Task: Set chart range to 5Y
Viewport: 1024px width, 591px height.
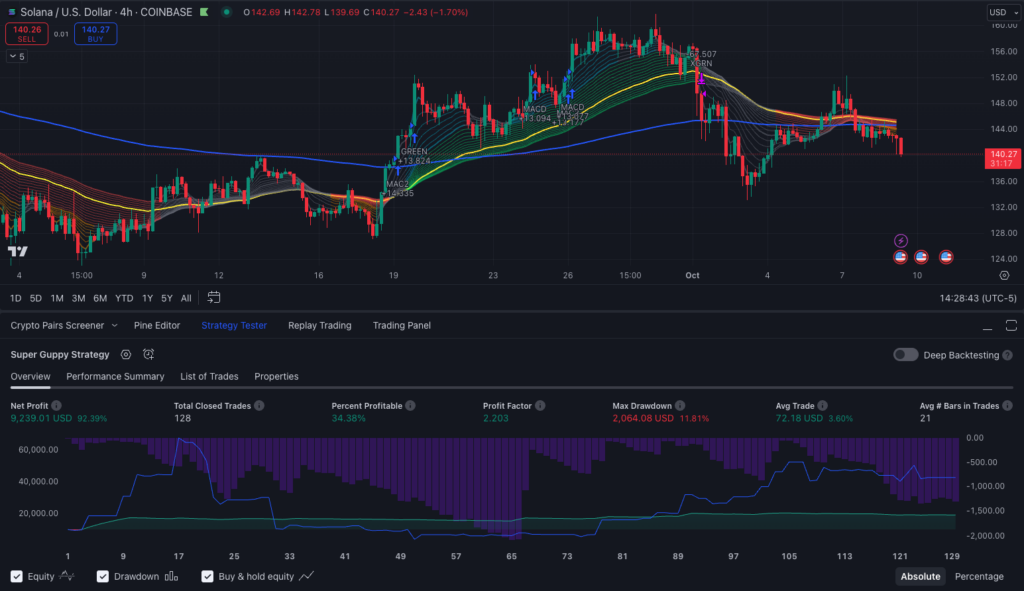Action: pyautogui.click(x=167, y=298)
